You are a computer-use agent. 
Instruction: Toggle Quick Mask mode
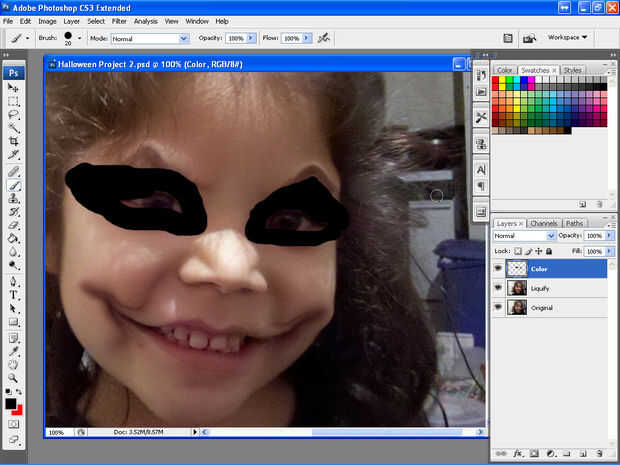(x=13, y=424)
